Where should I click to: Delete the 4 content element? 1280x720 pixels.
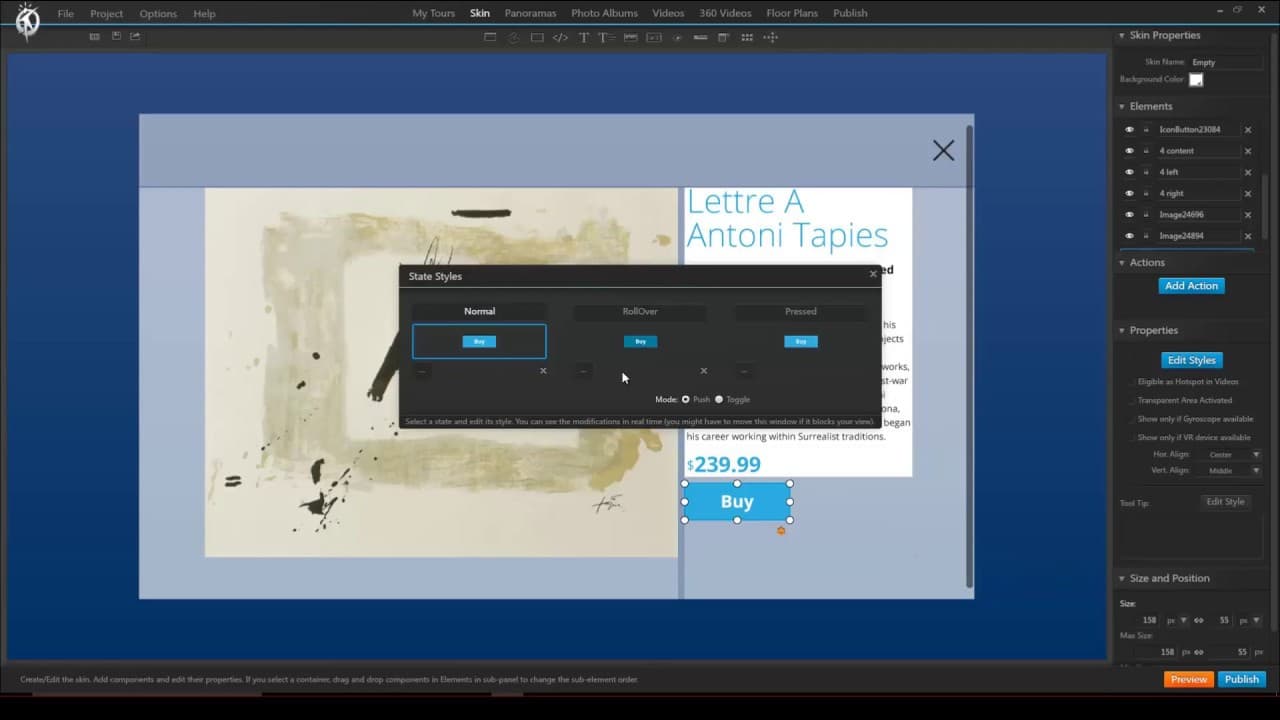point(1248,151)
